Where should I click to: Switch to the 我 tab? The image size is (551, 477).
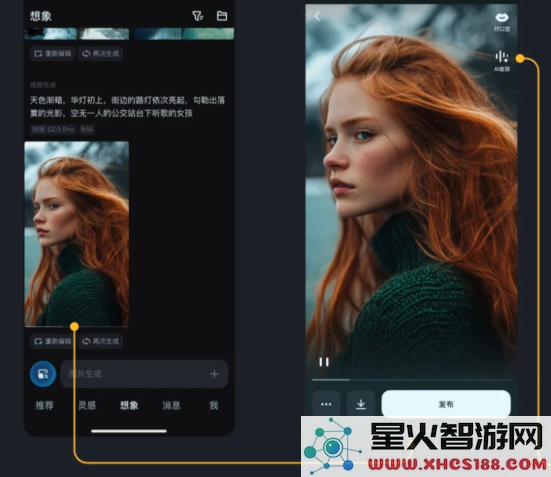pyautogui.click(x=214, y=405)
